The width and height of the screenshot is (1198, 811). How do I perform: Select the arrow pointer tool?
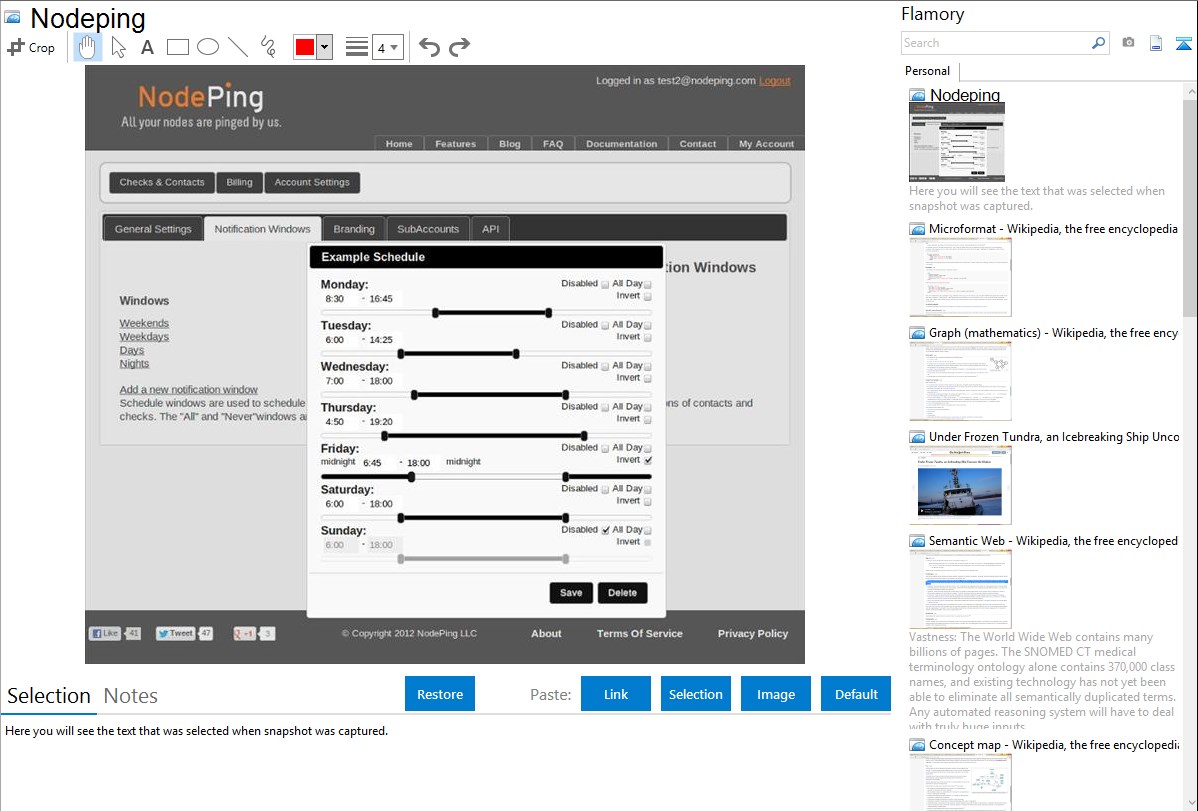[118, 47]
